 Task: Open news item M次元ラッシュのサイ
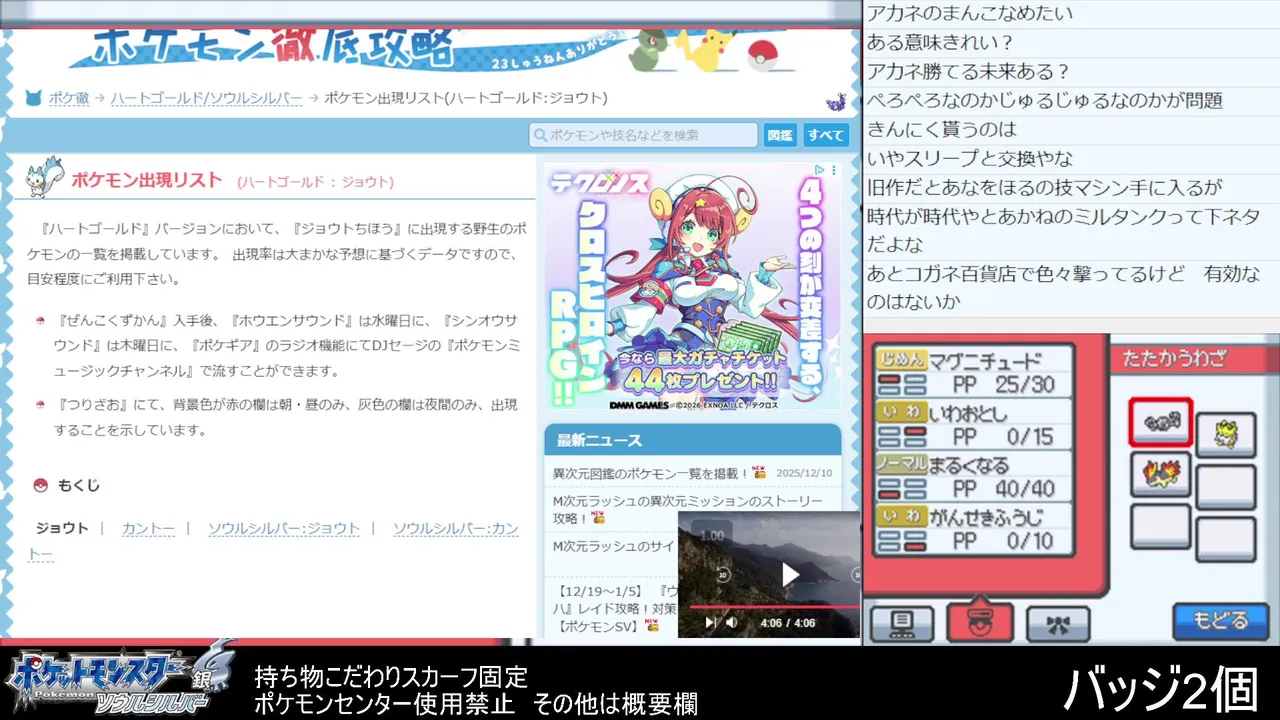point(614,546)
